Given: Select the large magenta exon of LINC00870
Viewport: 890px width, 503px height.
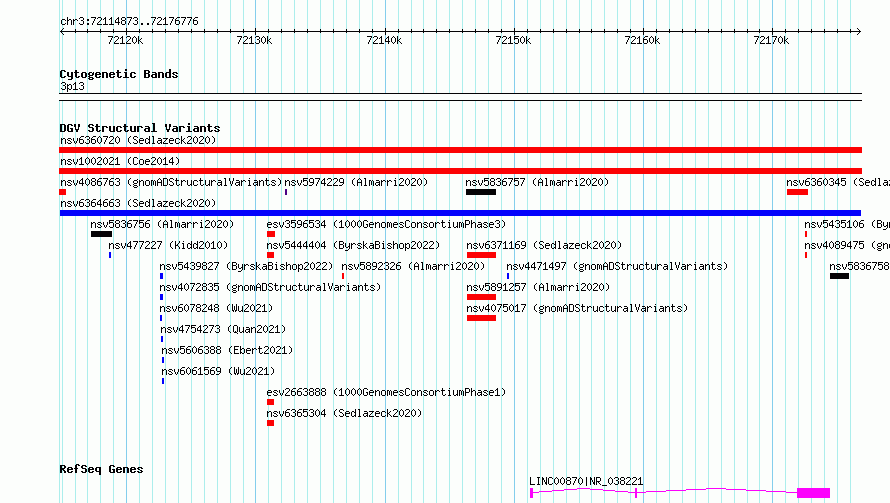Looking at the screenshot, I should coord(813,493).
